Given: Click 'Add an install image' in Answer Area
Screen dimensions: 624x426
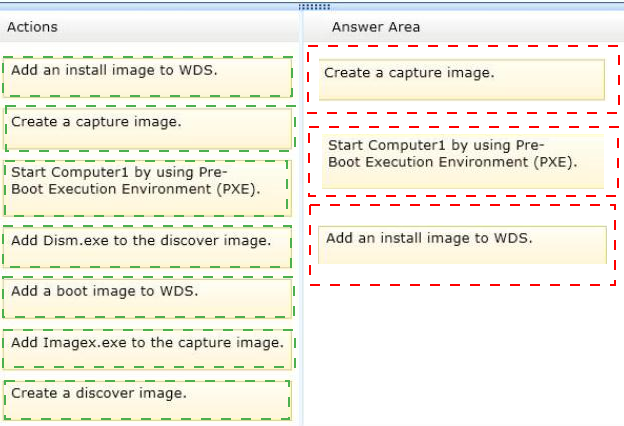Looking at the screenshot, I should (x=462, y=245).
